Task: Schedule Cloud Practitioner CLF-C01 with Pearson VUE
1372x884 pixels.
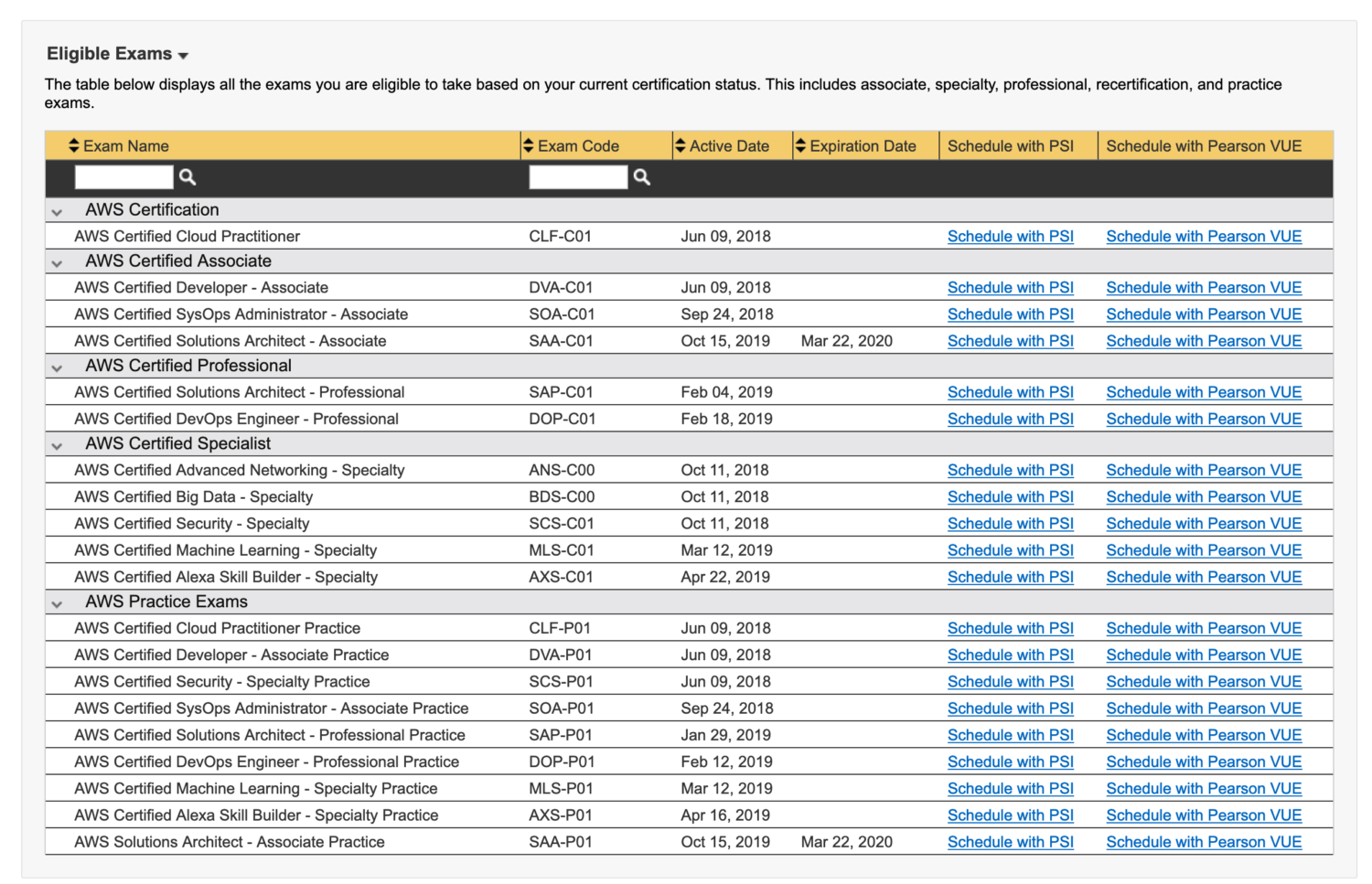Action: click(1204, 236)
